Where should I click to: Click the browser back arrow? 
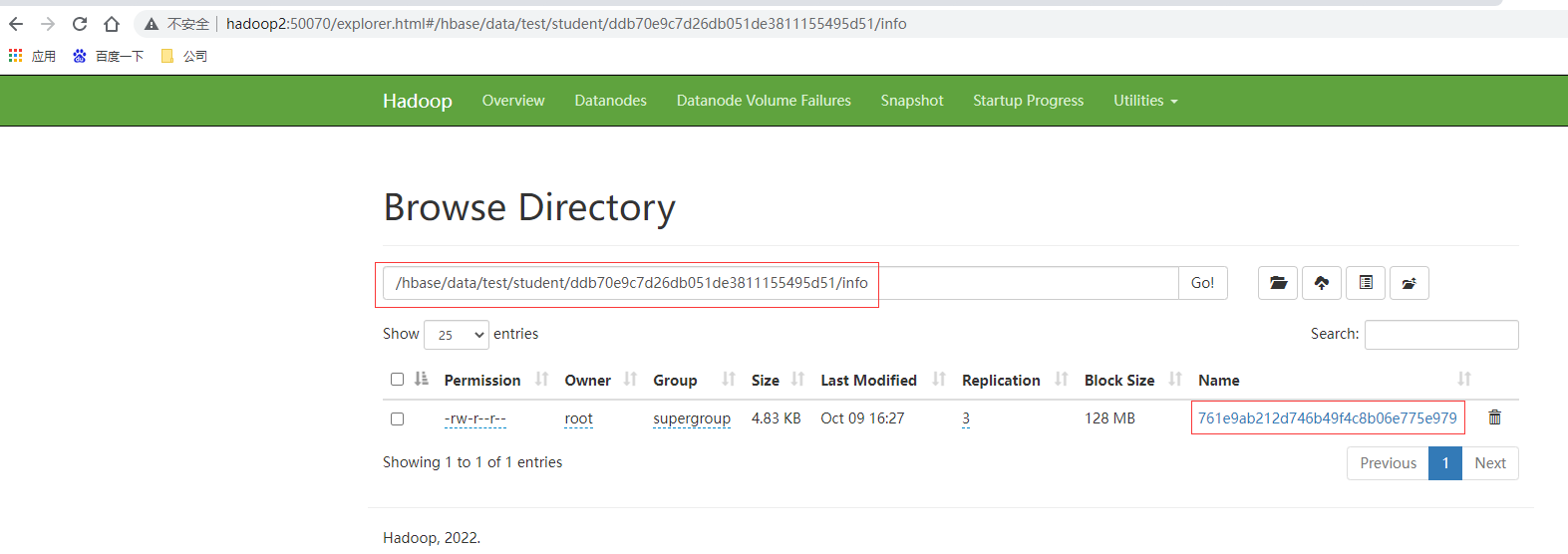[16, 24]
